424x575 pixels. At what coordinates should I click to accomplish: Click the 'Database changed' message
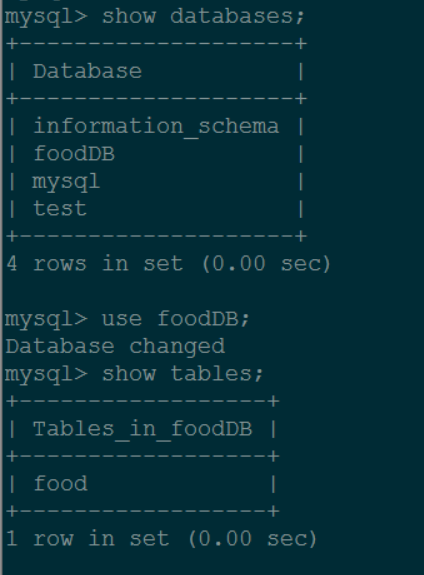115,347
